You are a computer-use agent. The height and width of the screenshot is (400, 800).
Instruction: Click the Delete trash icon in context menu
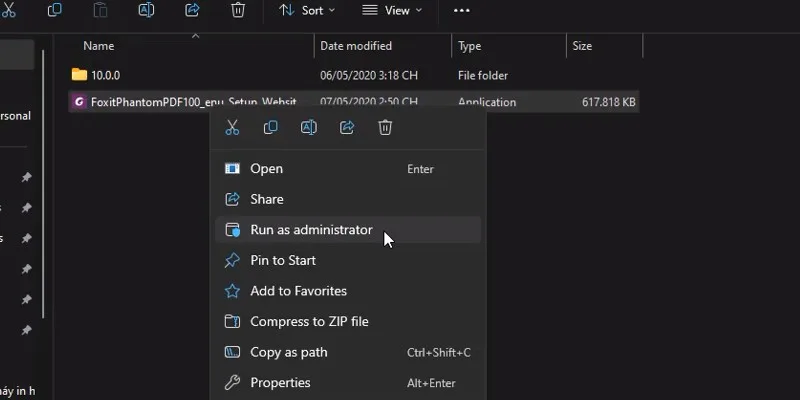385,127
